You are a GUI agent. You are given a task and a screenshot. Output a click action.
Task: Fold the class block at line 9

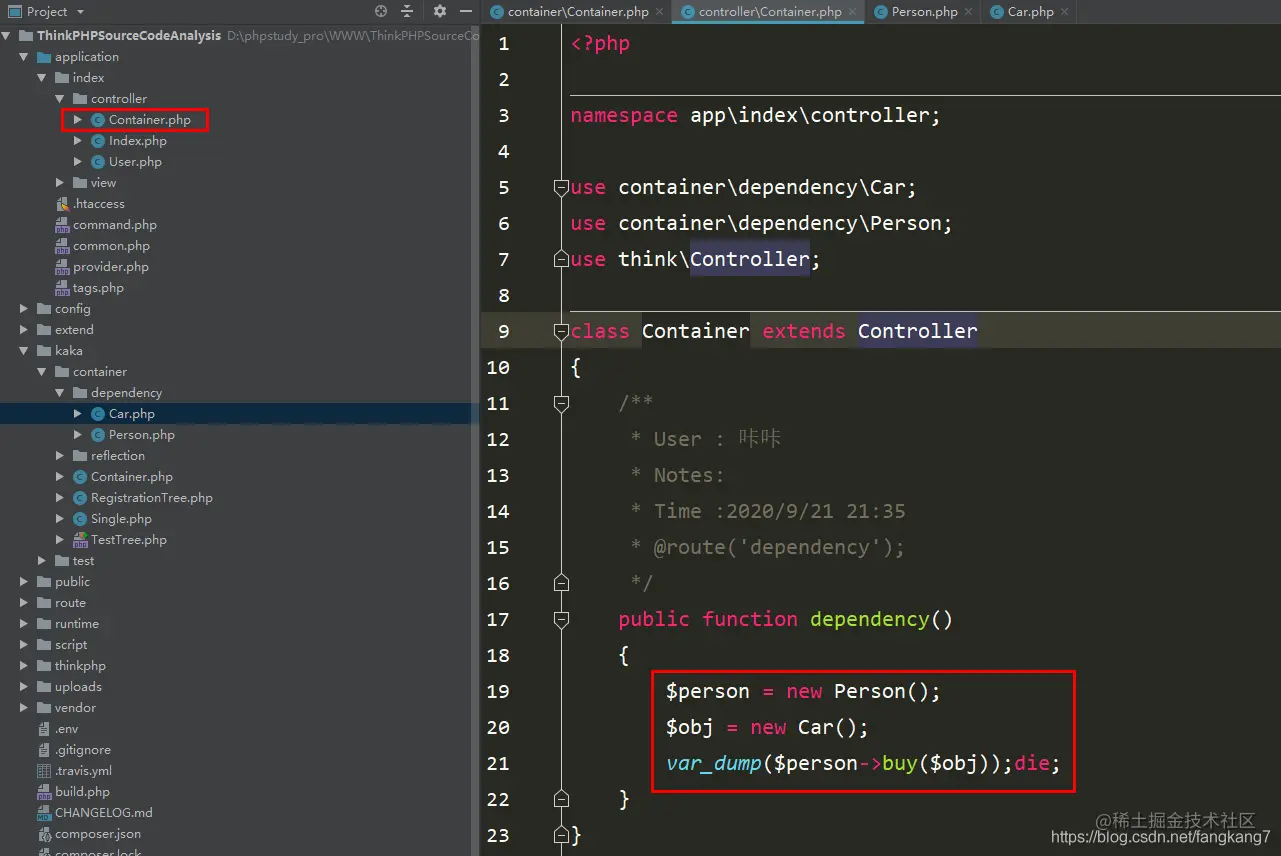click(x=561, y=331)
